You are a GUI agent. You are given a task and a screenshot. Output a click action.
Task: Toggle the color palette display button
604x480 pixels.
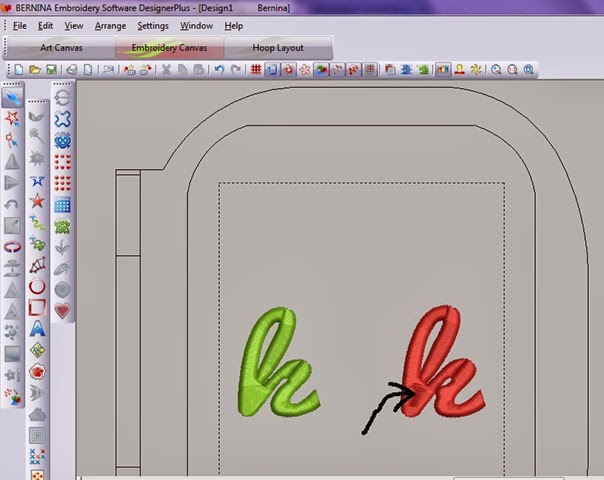pyautogui.click(x=443, y=70)
